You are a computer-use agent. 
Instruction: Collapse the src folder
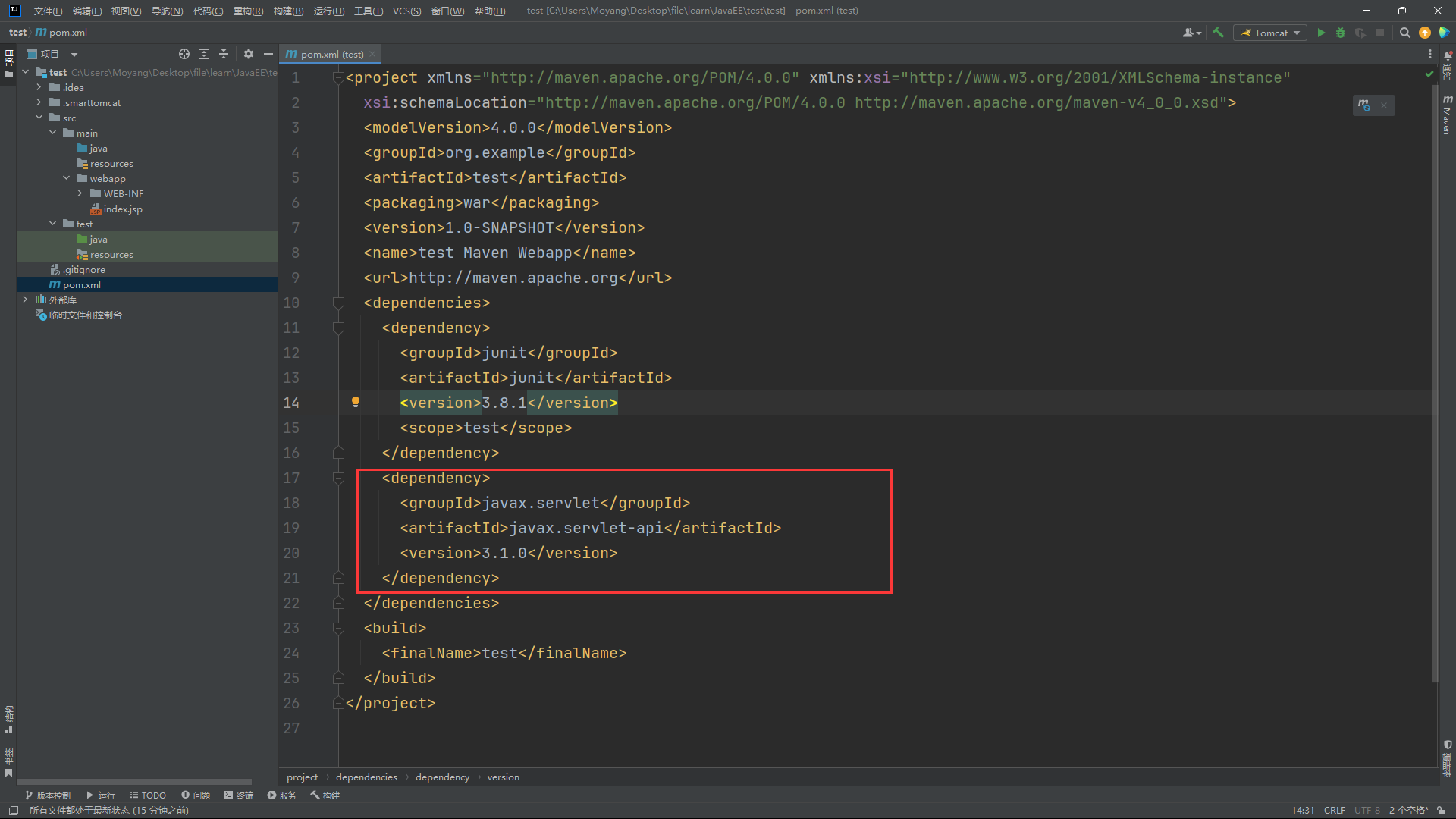pos(39,118)
